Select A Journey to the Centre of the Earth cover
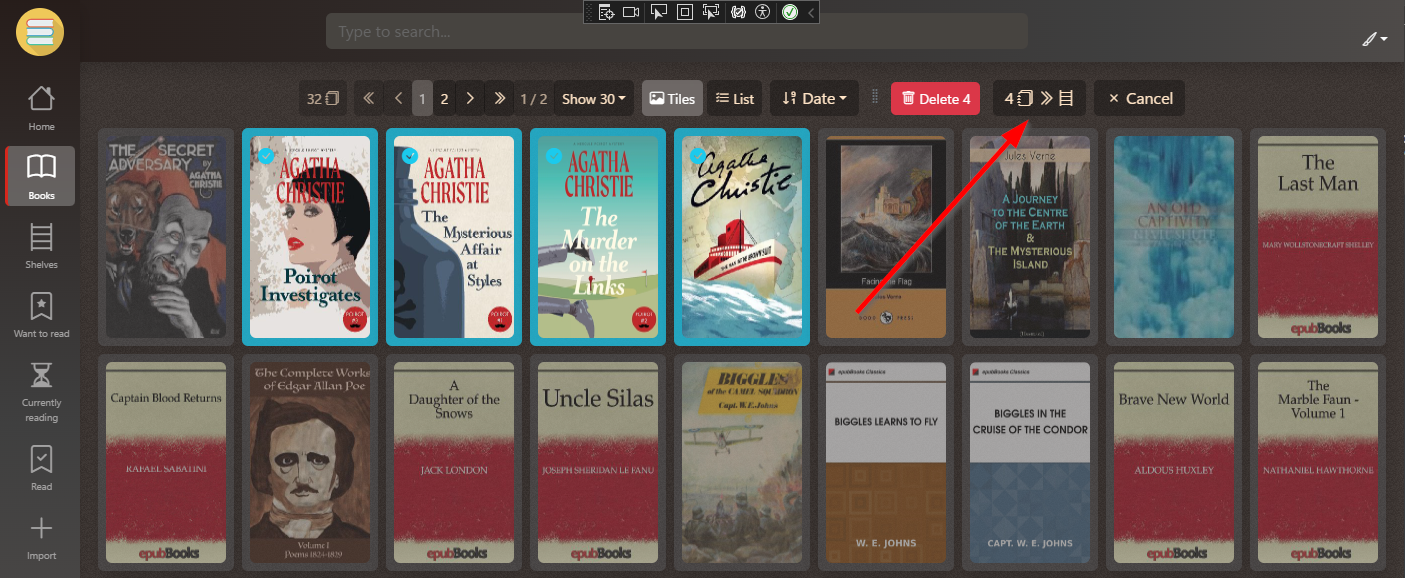Screen dimensions: 1405x578 1030,237
